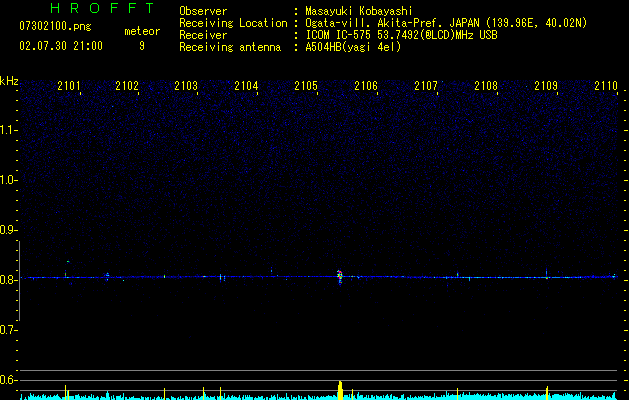Screen dimensions: 629x400
Task: Click the 2107 time axis marker
Action: [426, 86]
